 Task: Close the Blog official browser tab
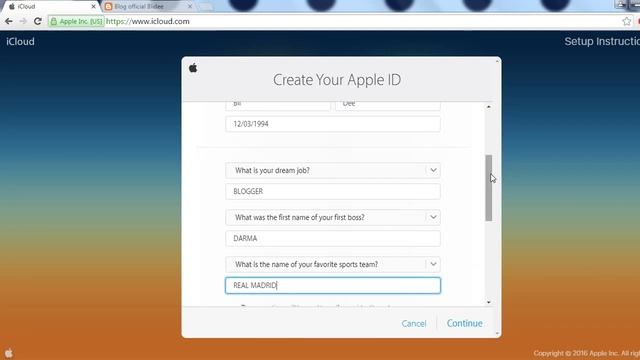tap(190, 7)
